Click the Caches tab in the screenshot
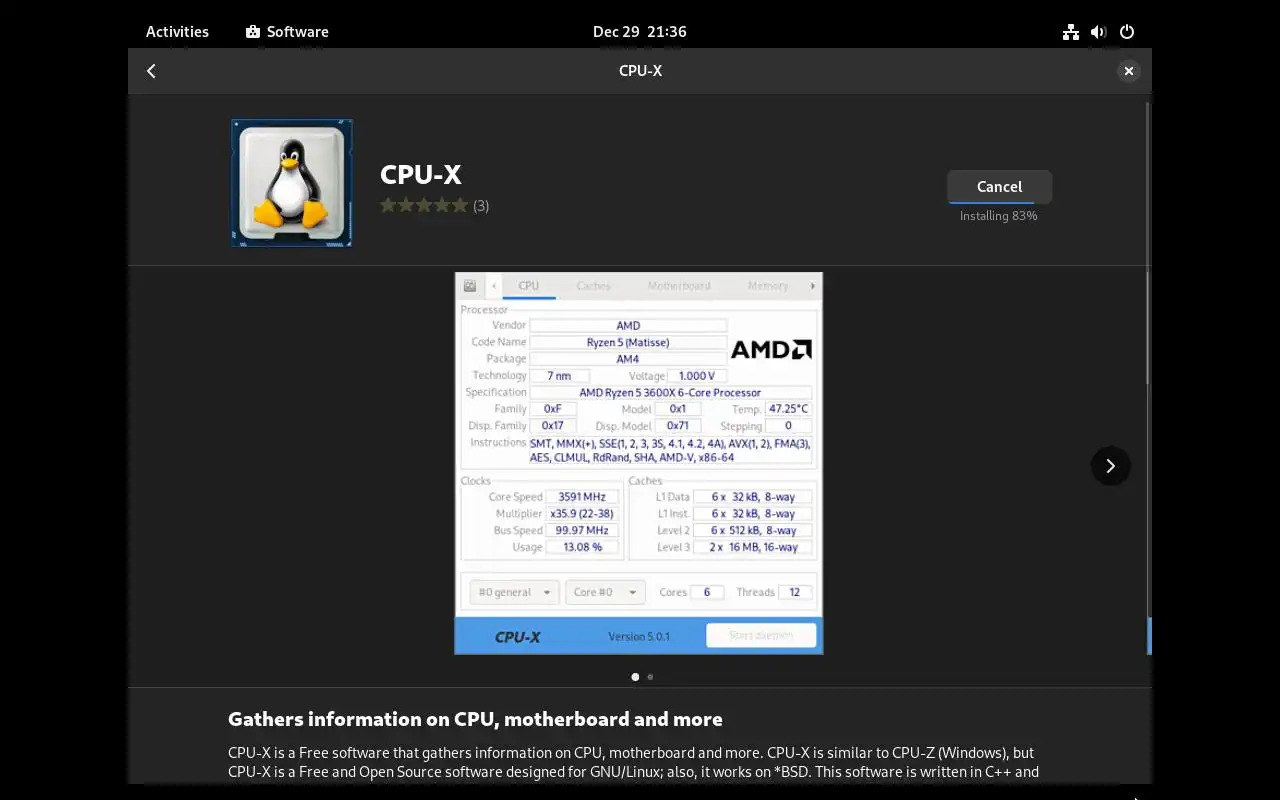Screen dimensions: 1280x800 click(593, 286)
